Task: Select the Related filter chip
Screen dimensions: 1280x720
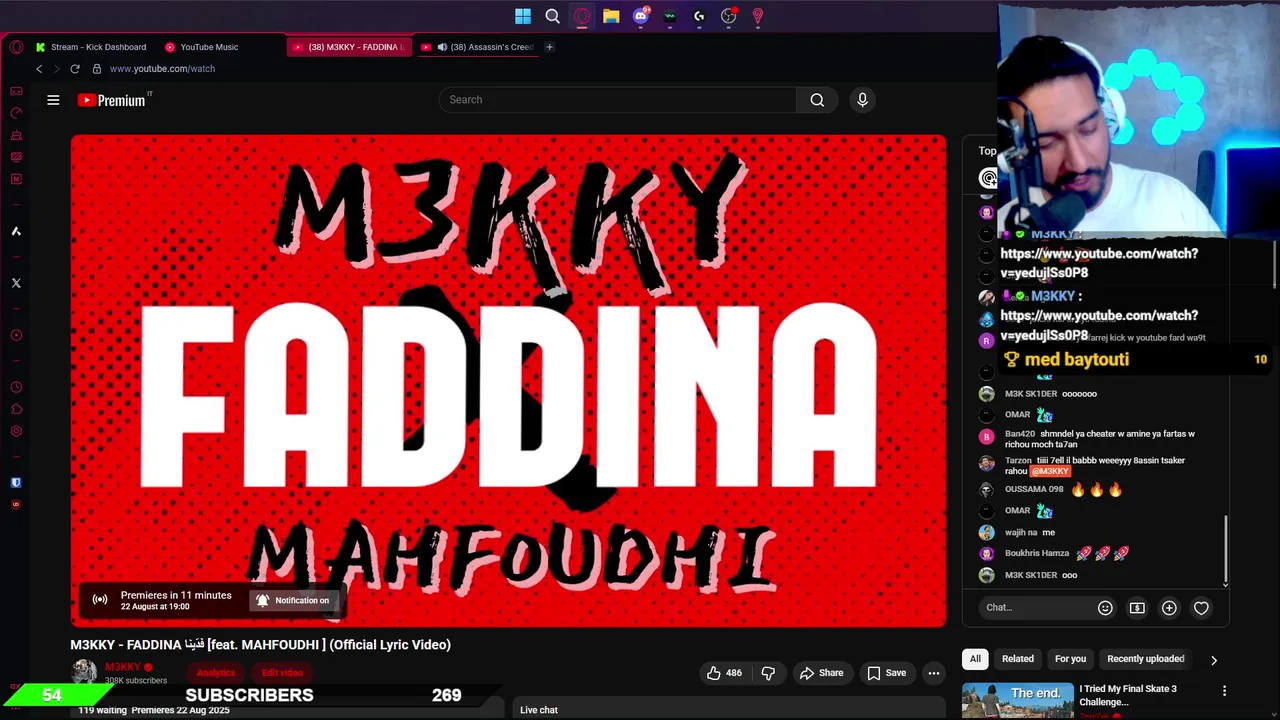Action: (x=1018, y=659)
